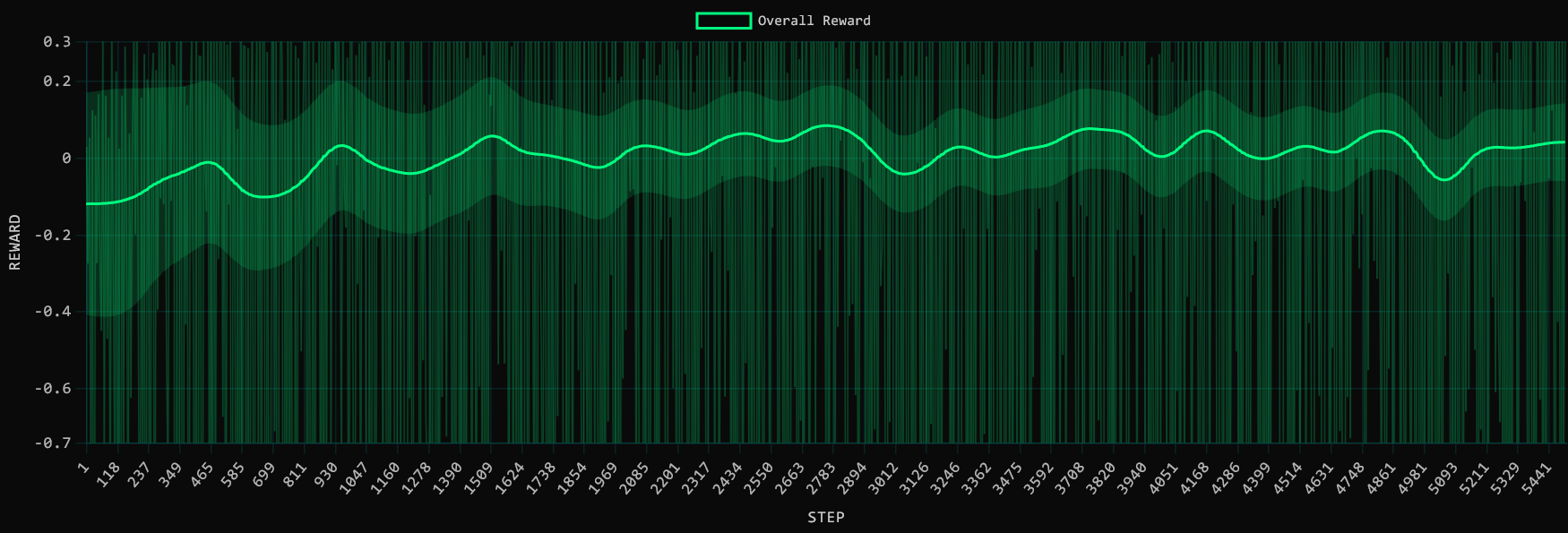Click the green Overall Reward legend swatch
Screen dimensions: 1568x533
pyautogui.click(x=723, y=21)
